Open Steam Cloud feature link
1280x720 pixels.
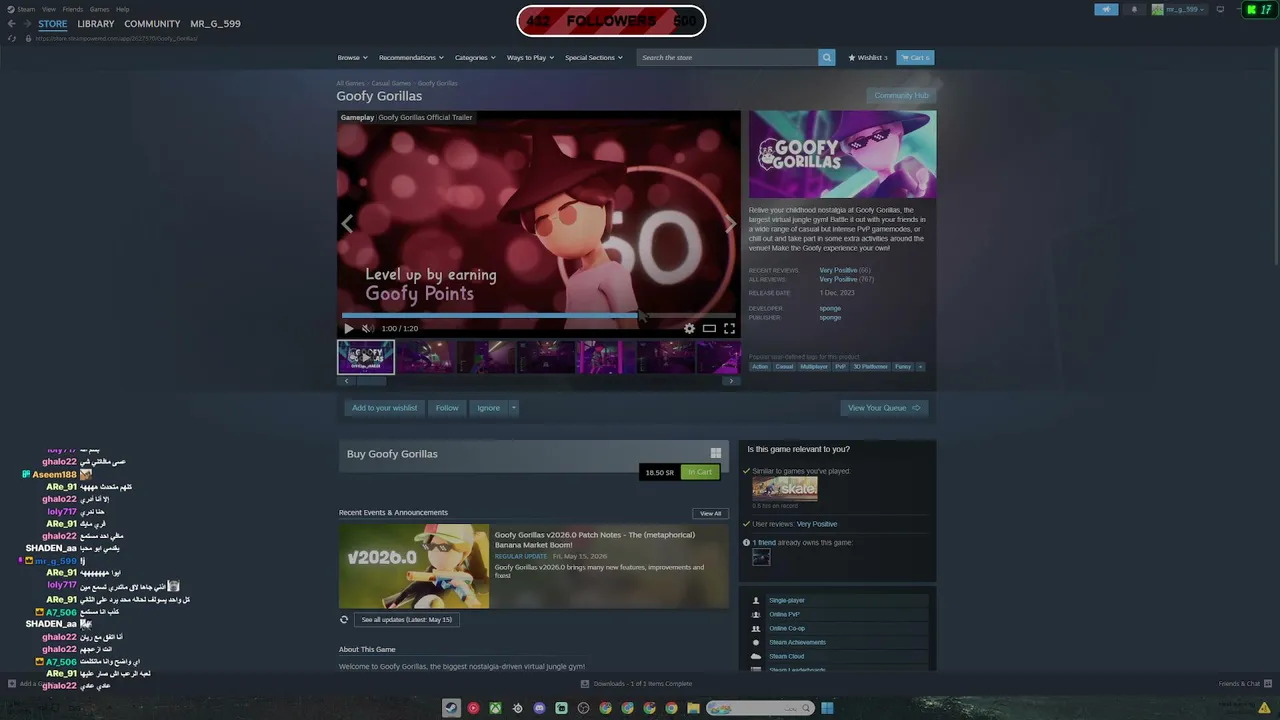(x=787, y=656)
